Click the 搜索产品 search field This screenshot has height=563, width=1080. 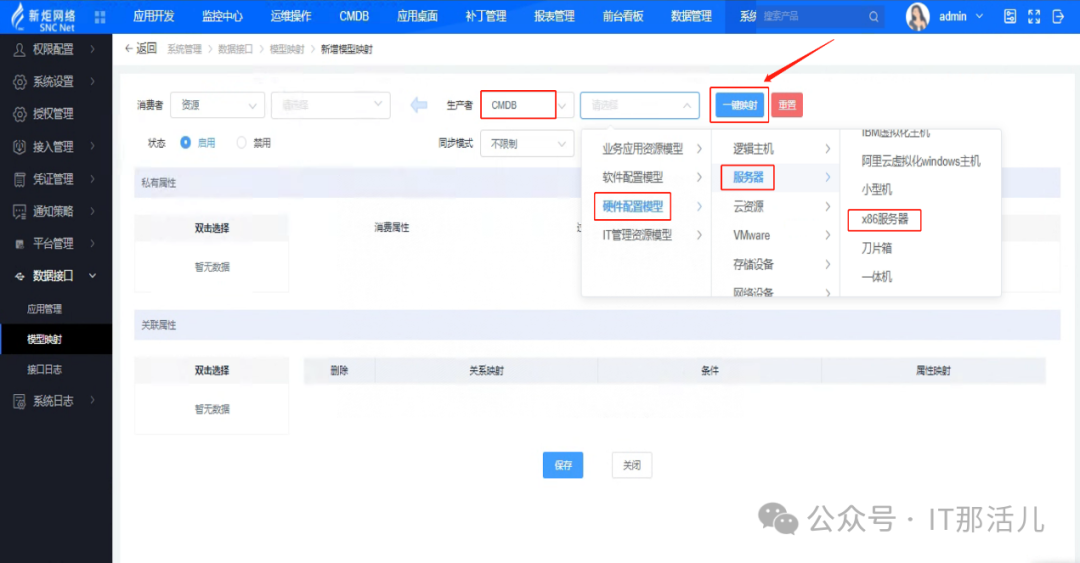(813, 17)
